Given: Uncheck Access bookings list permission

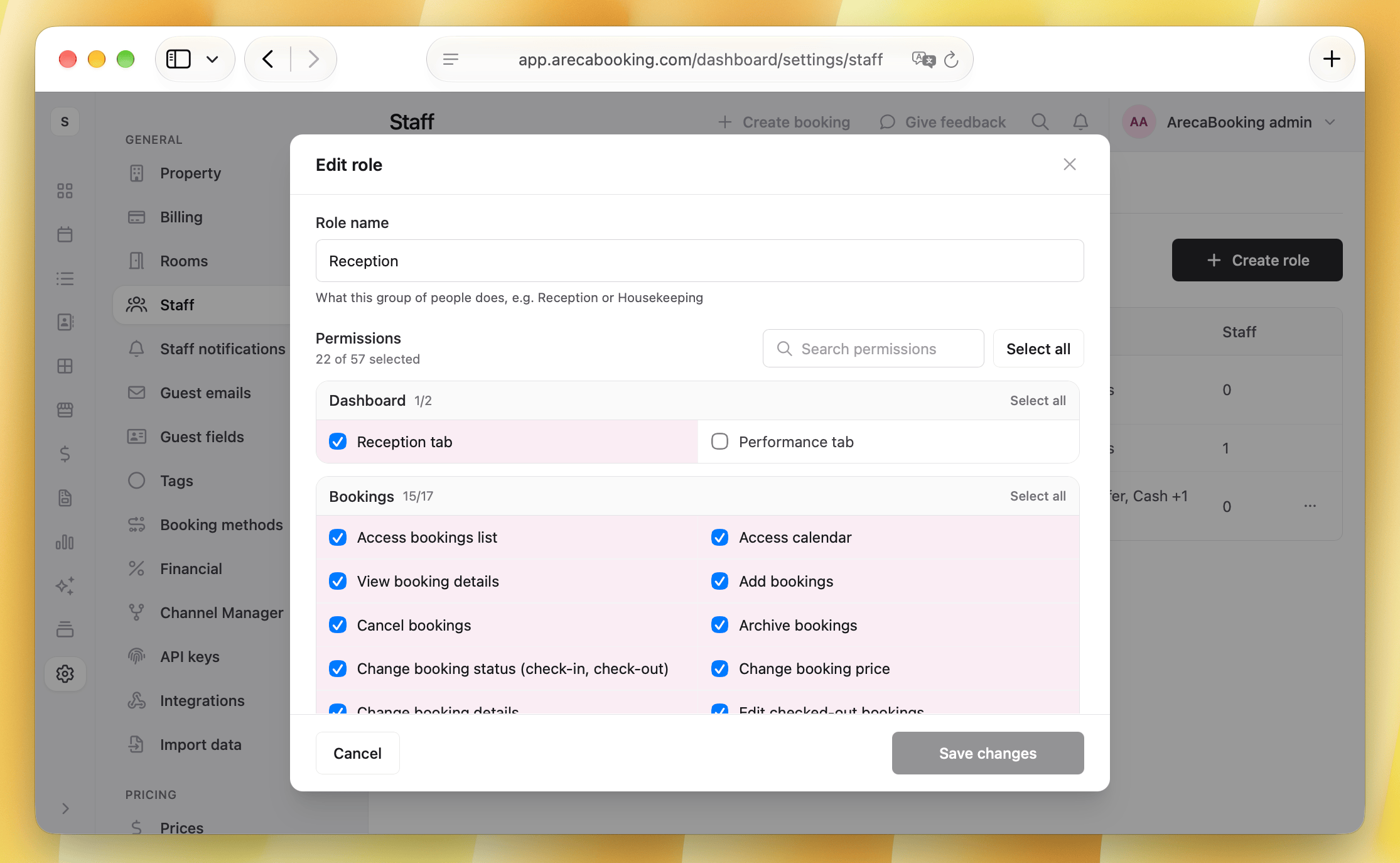Looking at the screenshot, I should coord(338,537).
